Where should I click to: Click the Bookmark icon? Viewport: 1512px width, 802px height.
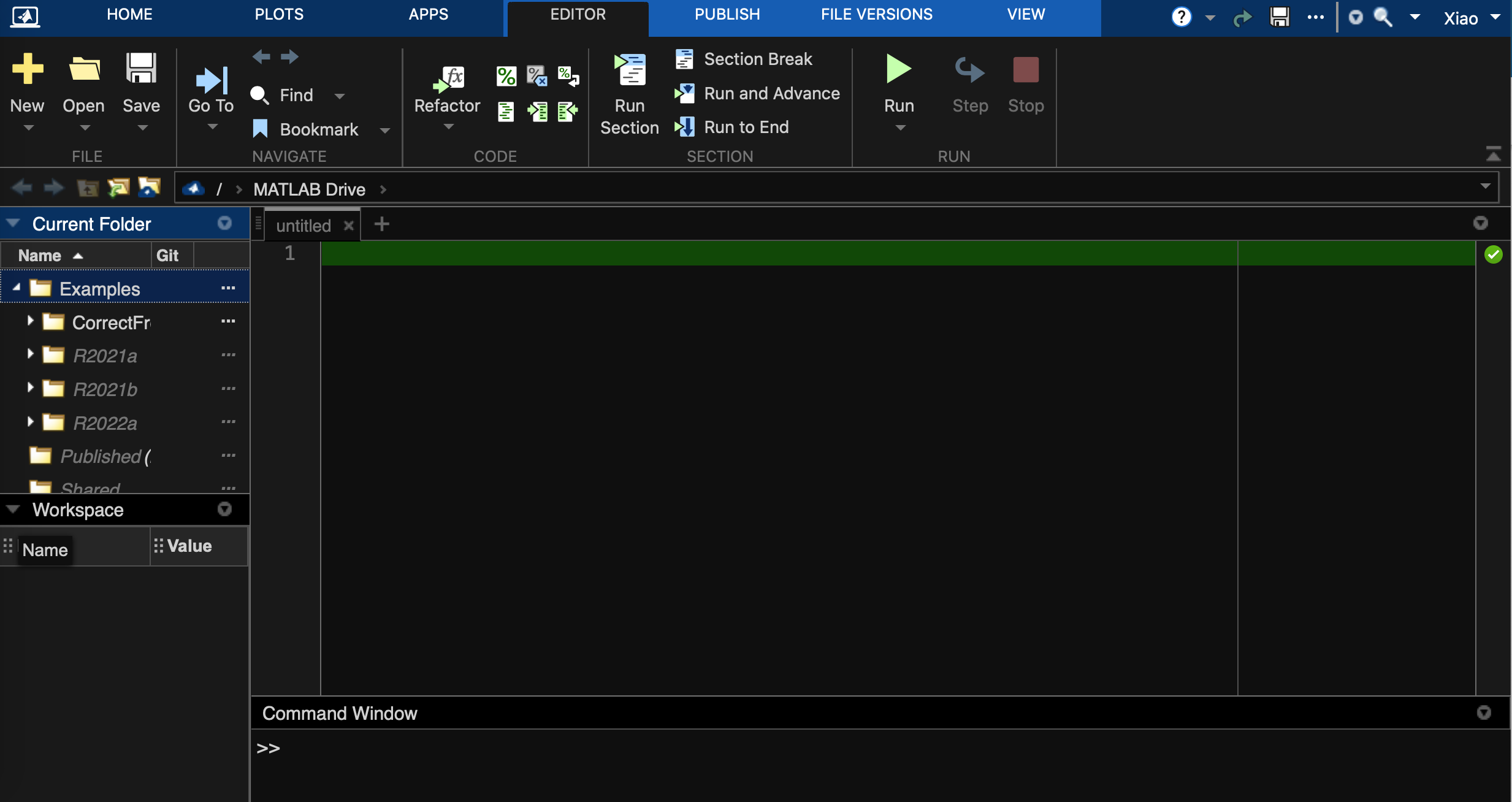[x=260, y=129]
